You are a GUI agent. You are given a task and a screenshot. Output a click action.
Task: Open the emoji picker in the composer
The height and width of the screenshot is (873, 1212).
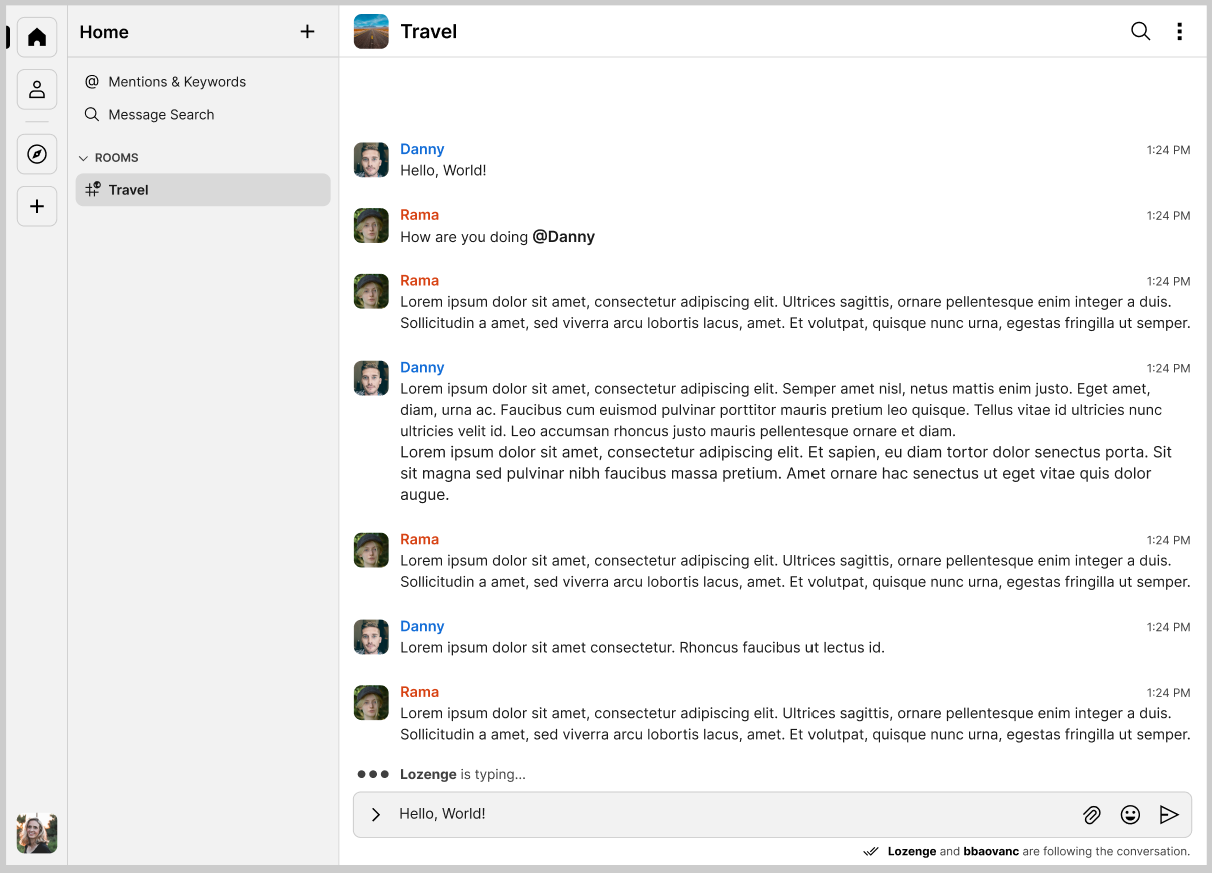coord(1130,815)
